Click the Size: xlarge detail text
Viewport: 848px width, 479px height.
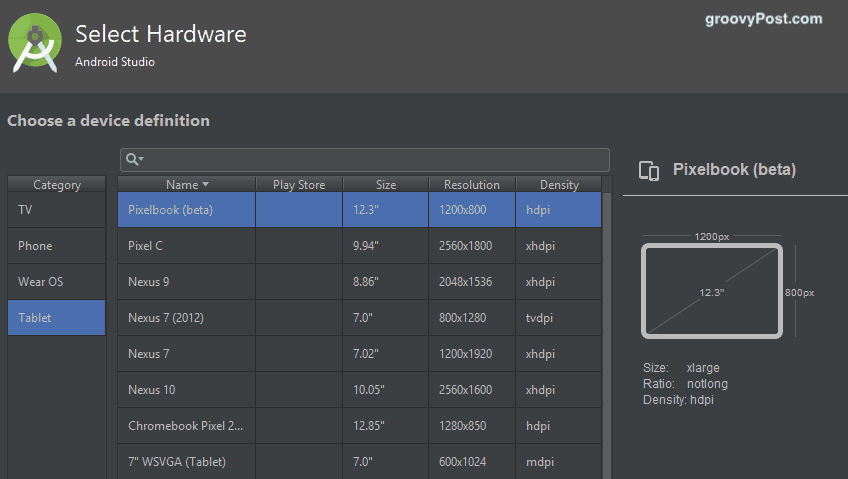coord(681,368)
